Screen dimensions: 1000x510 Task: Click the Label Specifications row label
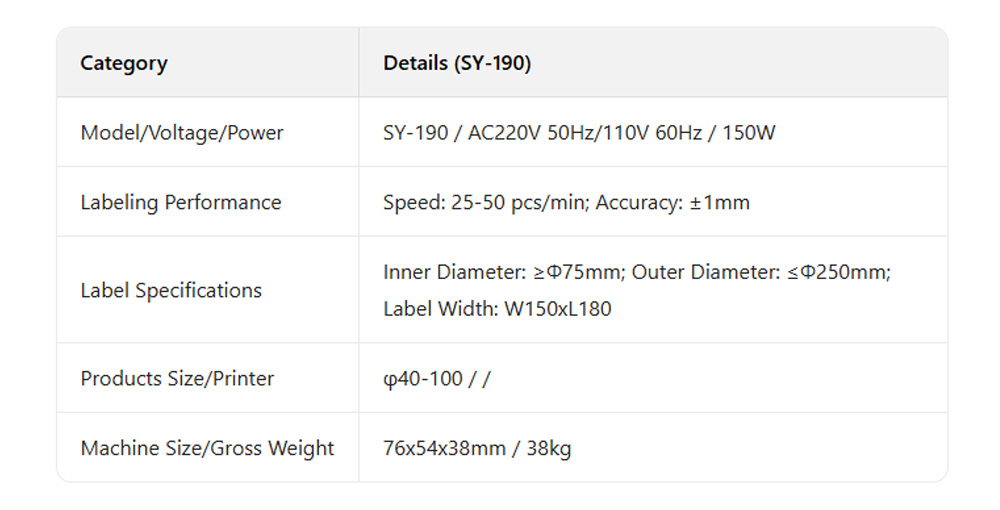(x=171, y=290)
